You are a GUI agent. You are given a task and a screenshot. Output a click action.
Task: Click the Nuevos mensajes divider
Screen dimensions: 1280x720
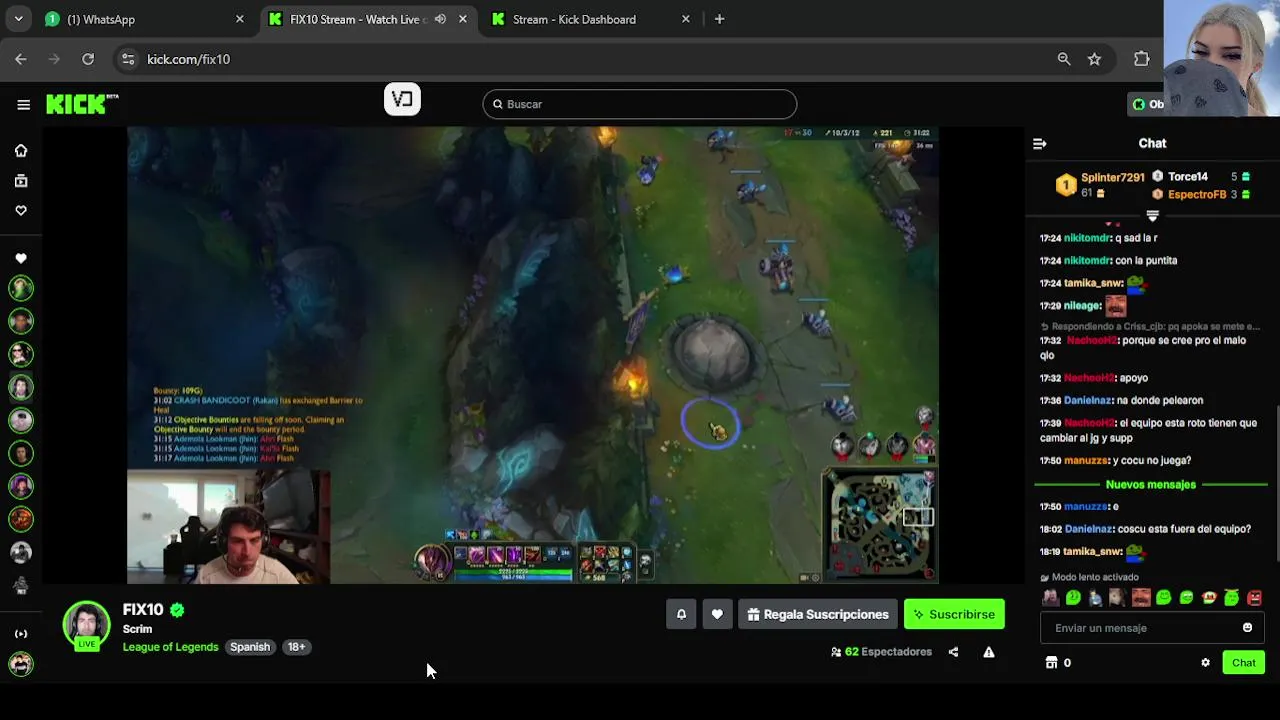tap(1151, 485)
